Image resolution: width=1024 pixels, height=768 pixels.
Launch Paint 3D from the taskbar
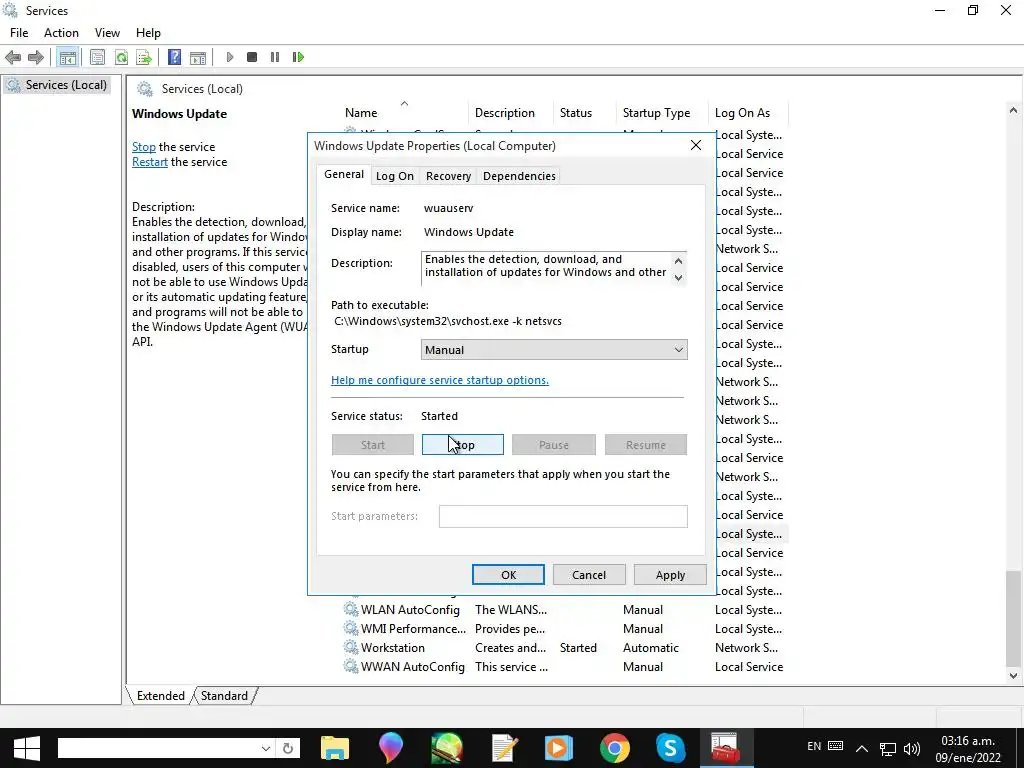pos(391,748)
